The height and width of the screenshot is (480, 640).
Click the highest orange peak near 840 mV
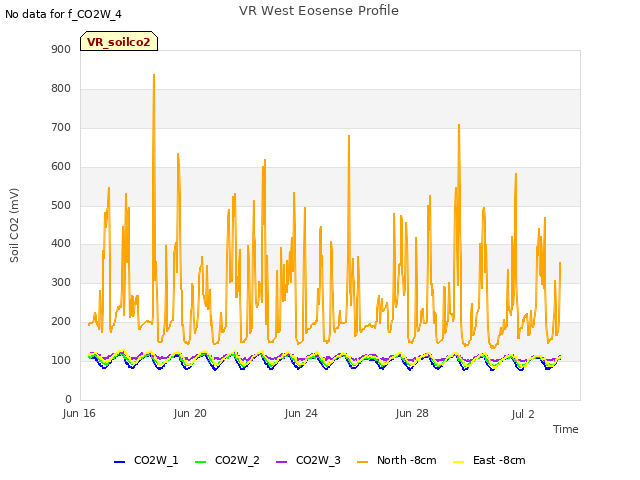point(154,75)
